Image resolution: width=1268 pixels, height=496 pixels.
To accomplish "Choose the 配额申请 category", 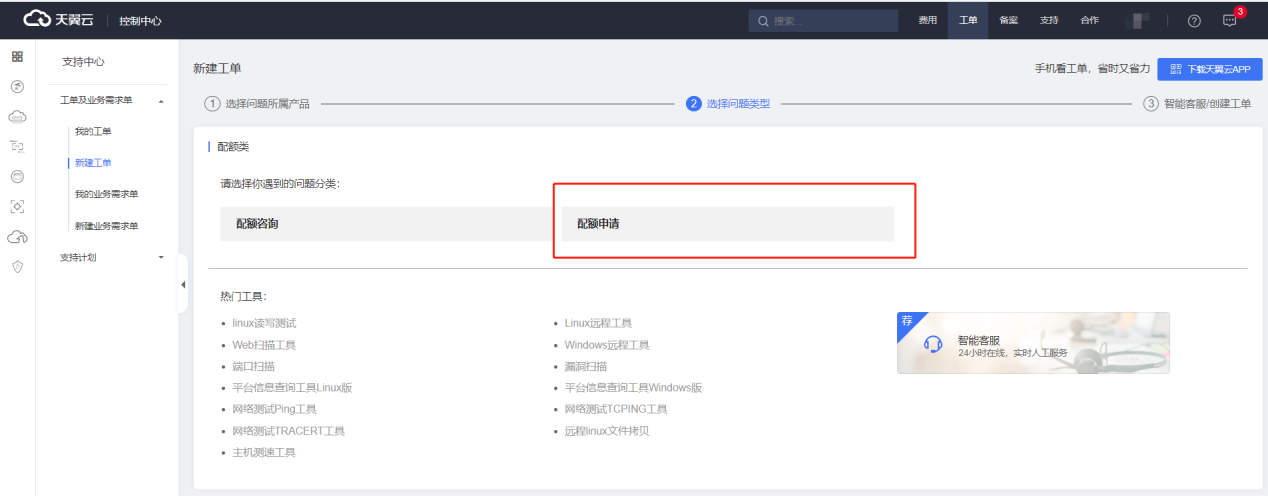I will pyautogui.click(x=727, y=224).
